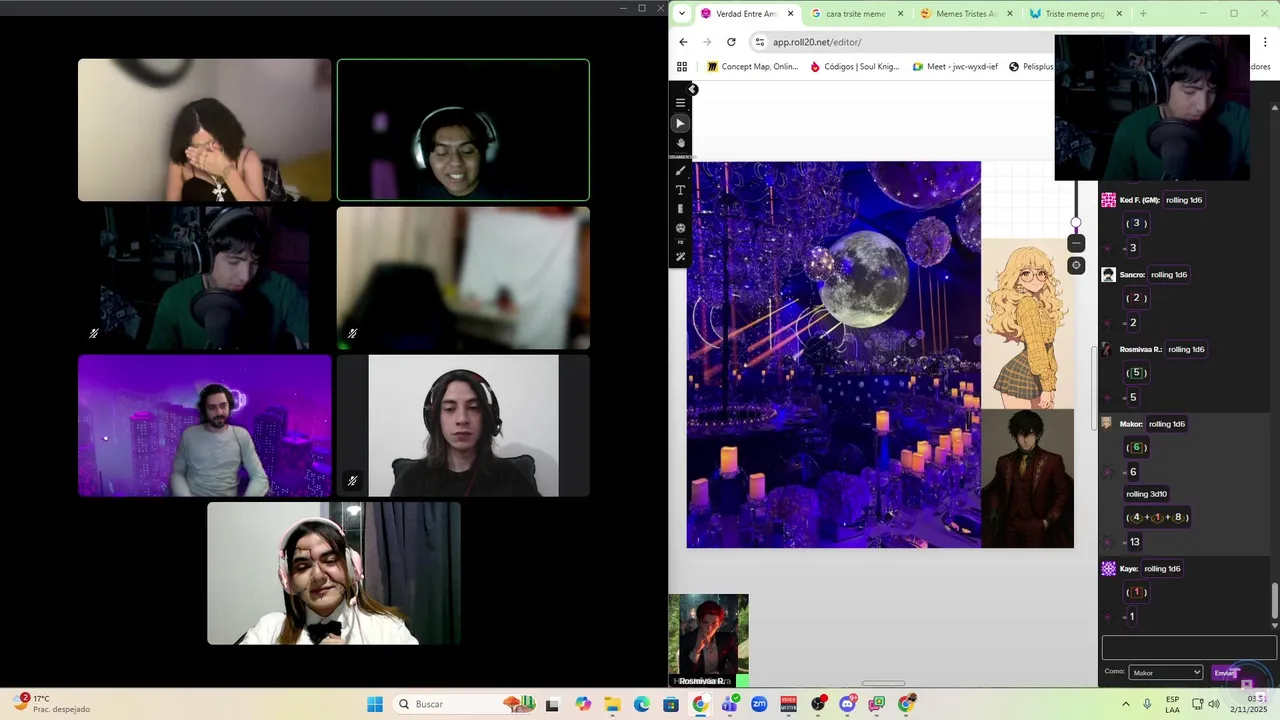Open Zoom from the taskbar
This screenshot has width=1280, height=720.
(x=759, y=704)
